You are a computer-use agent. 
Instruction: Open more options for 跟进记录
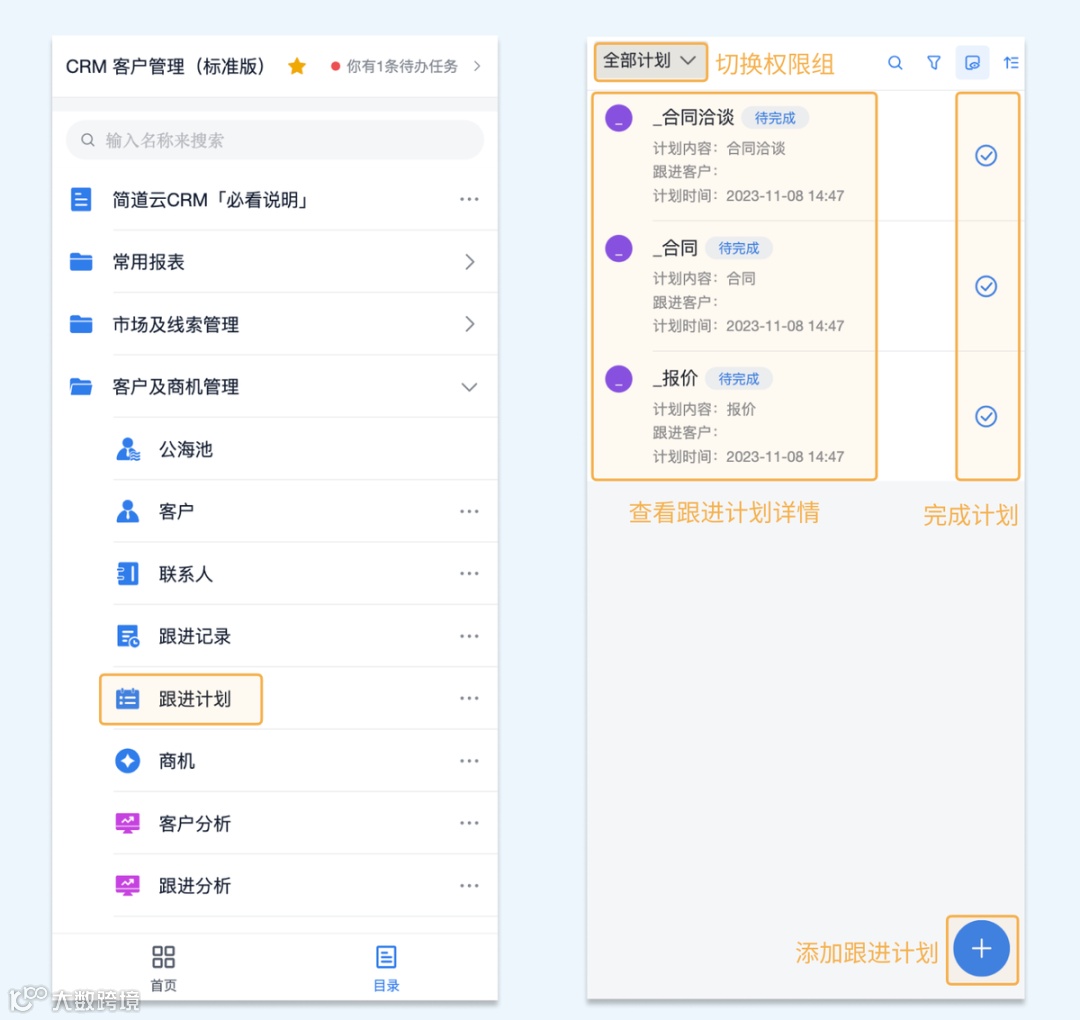pos(469,636)
